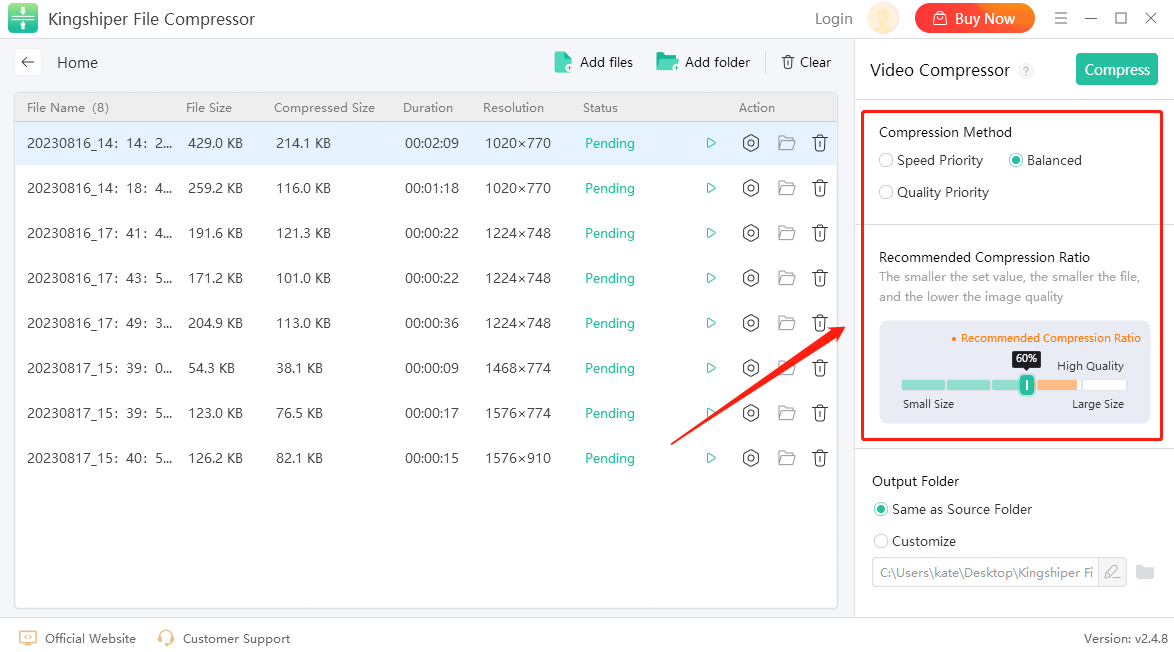Go back using the Home arrow
This screenshot has width=1174, height=652.
(x=28, y=62)
